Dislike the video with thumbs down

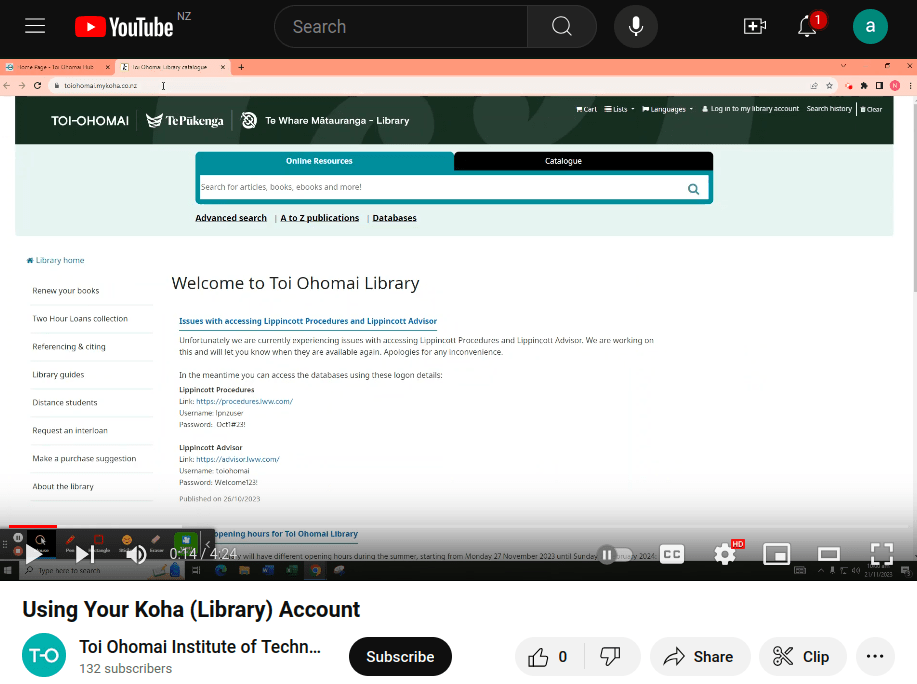611,657
